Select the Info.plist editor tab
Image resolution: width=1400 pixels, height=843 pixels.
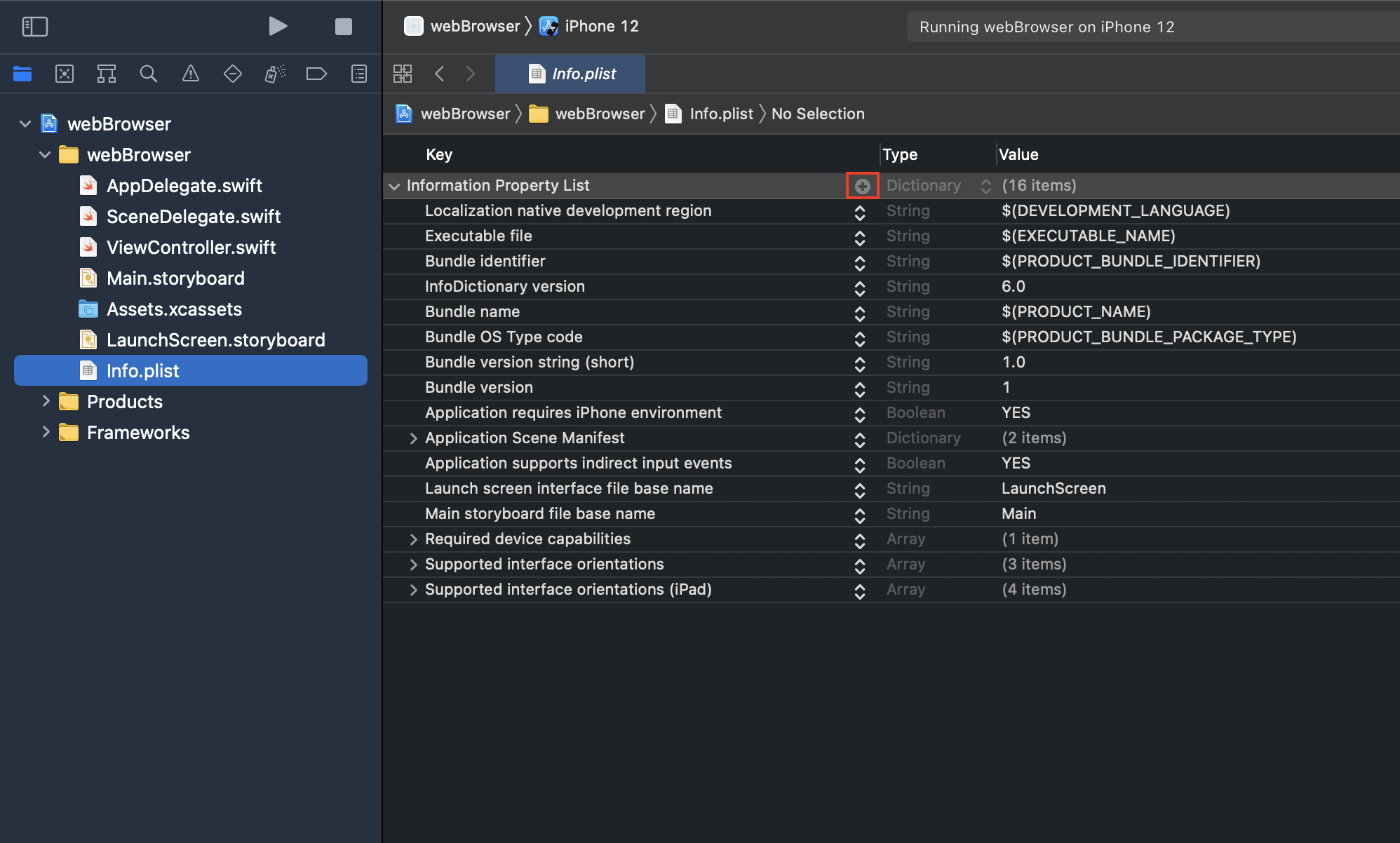[570, 74]
